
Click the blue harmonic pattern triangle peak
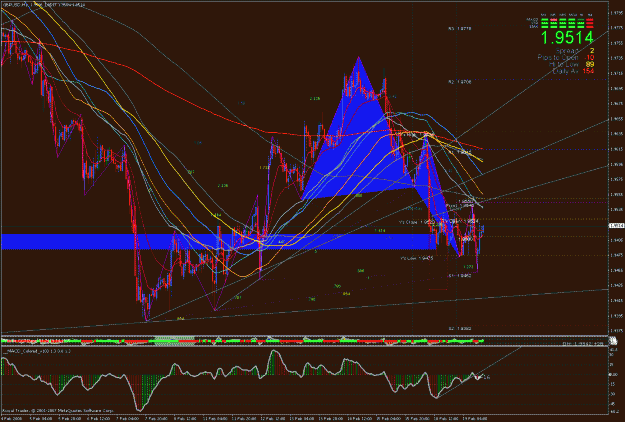[x=358, y=59]
